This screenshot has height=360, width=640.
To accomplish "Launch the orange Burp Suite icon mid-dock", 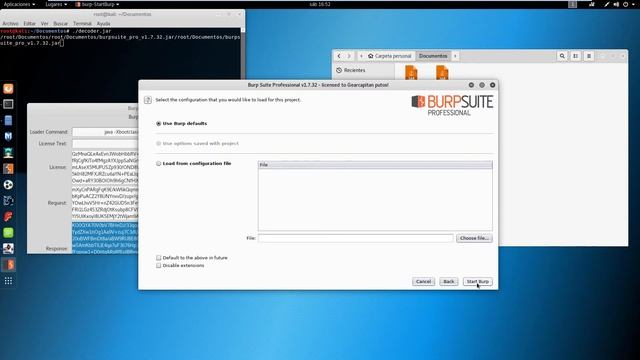I will click(8, 169).
